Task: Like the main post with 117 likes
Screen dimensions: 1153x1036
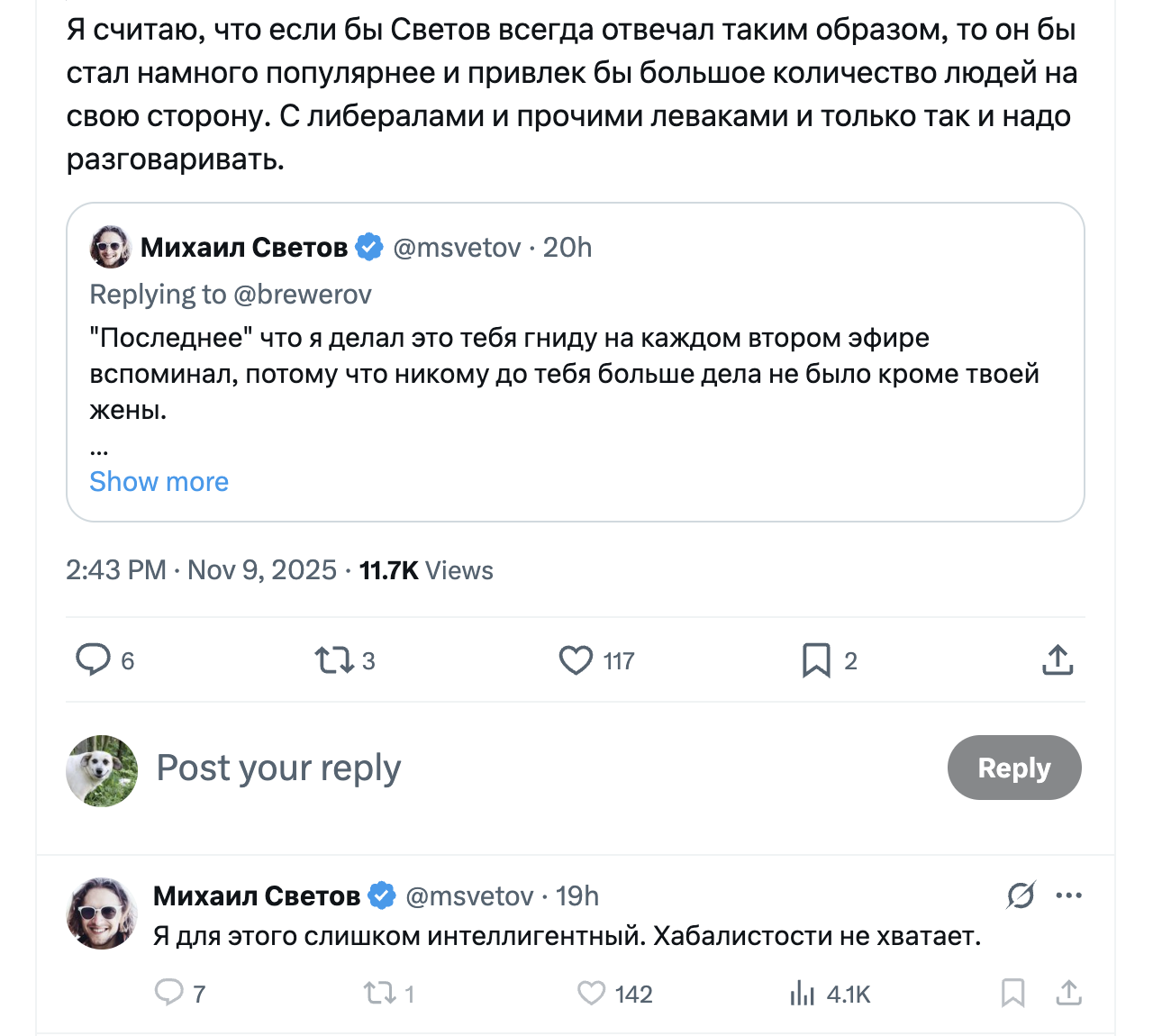Action: (576, 660)
